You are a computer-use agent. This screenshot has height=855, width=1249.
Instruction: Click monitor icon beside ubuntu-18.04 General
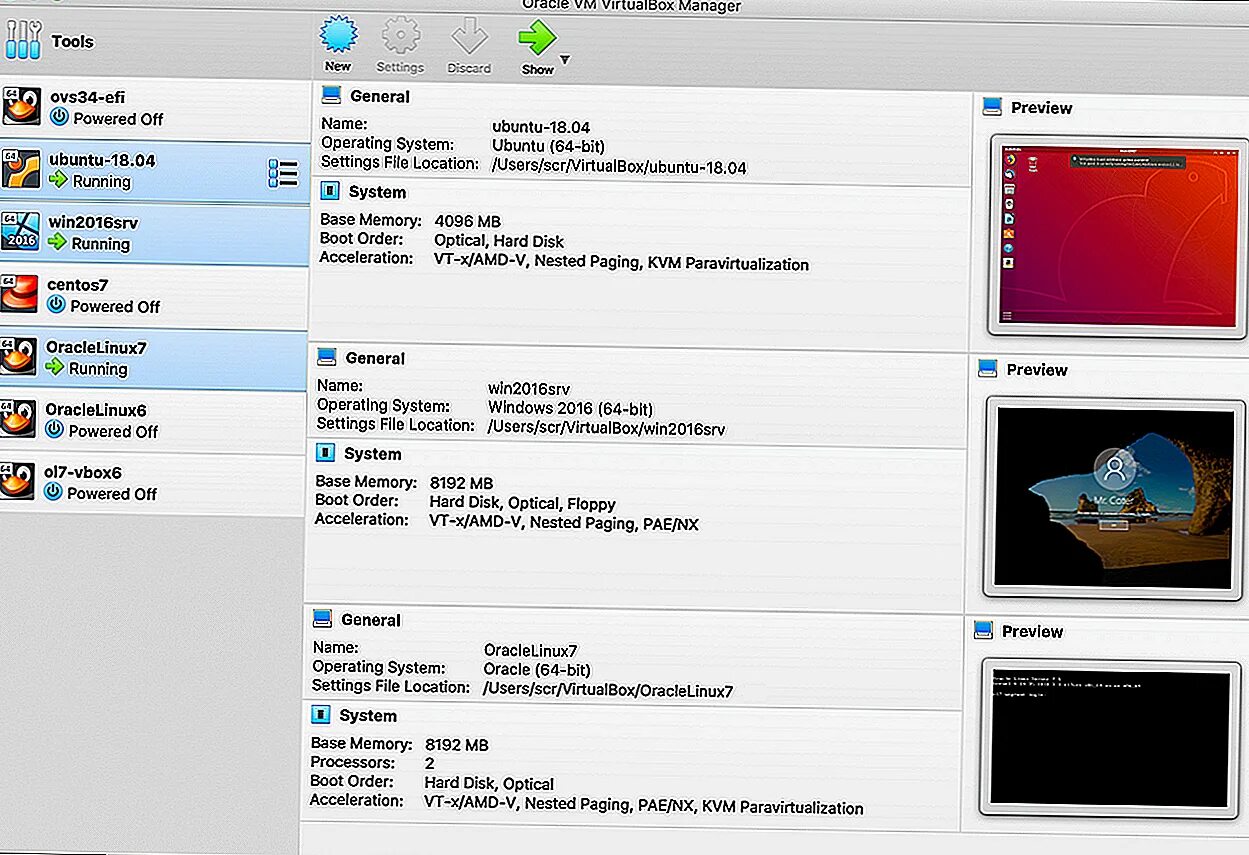[331, 96]
